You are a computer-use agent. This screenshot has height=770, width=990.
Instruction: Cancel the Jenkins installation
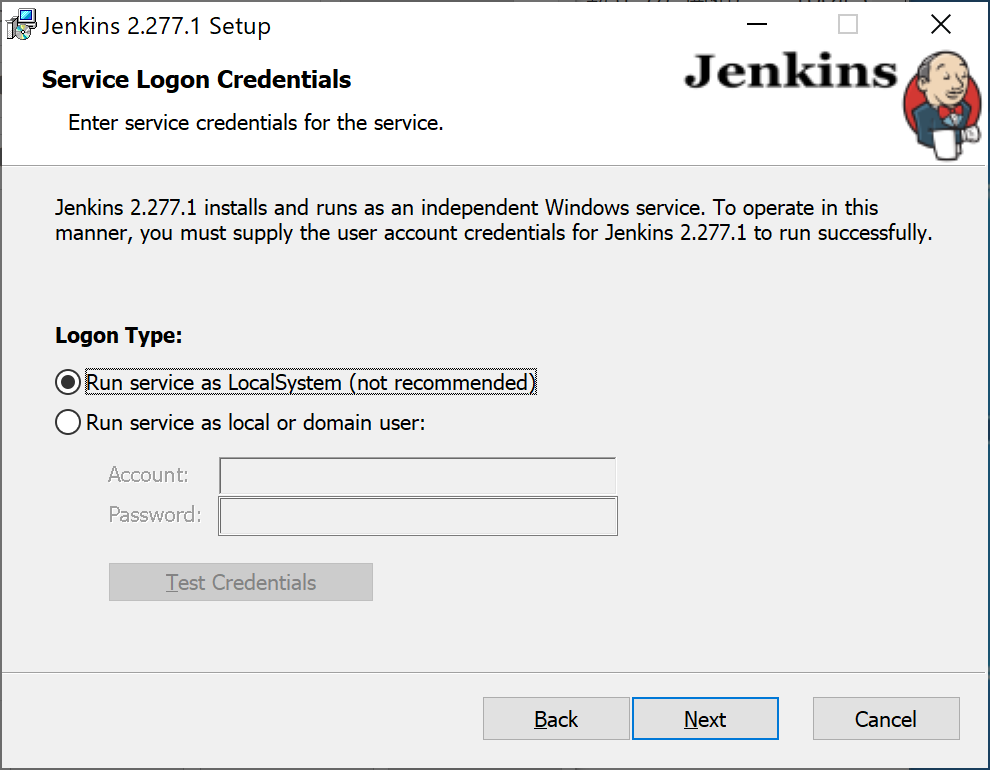click(886, 719)
